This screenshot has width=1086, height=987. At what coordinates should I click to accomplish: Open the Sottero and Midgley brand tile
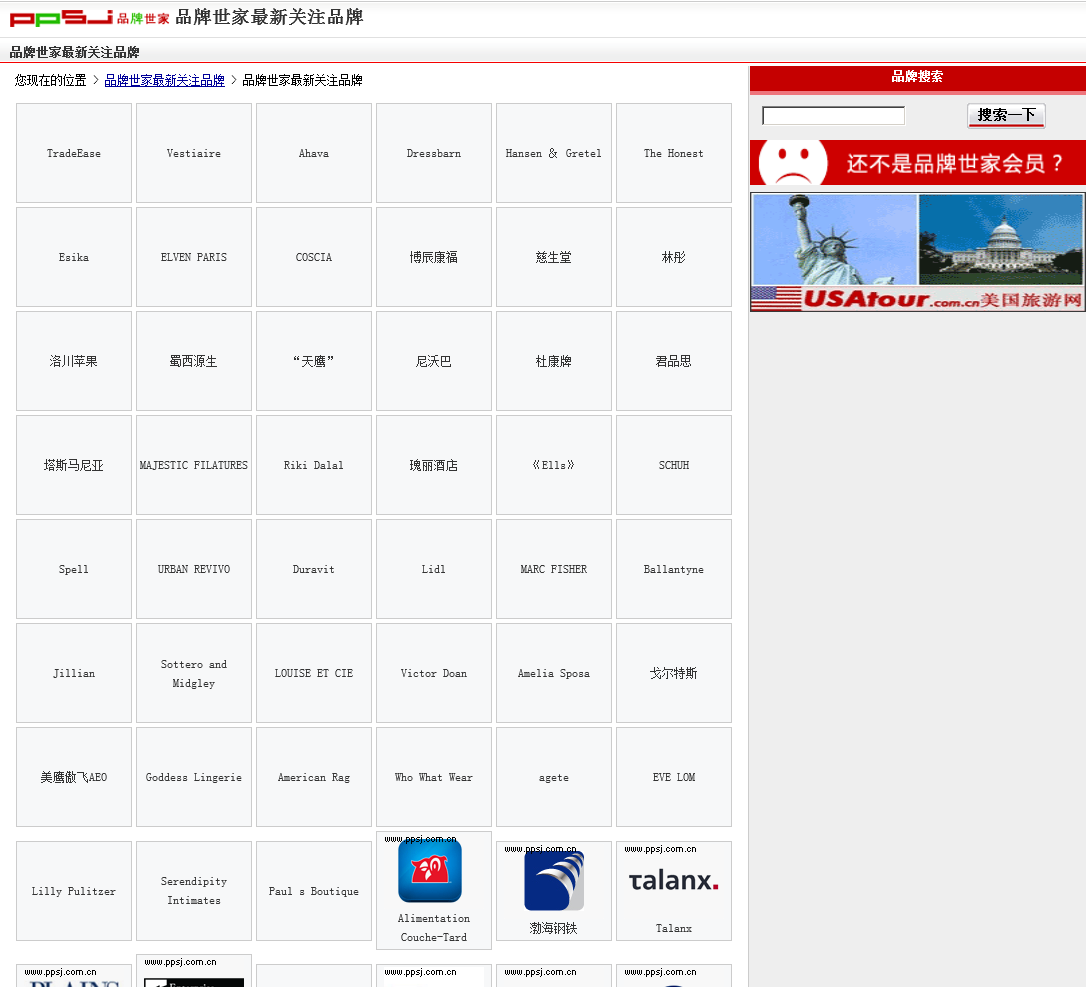click(x=194, y=673)
